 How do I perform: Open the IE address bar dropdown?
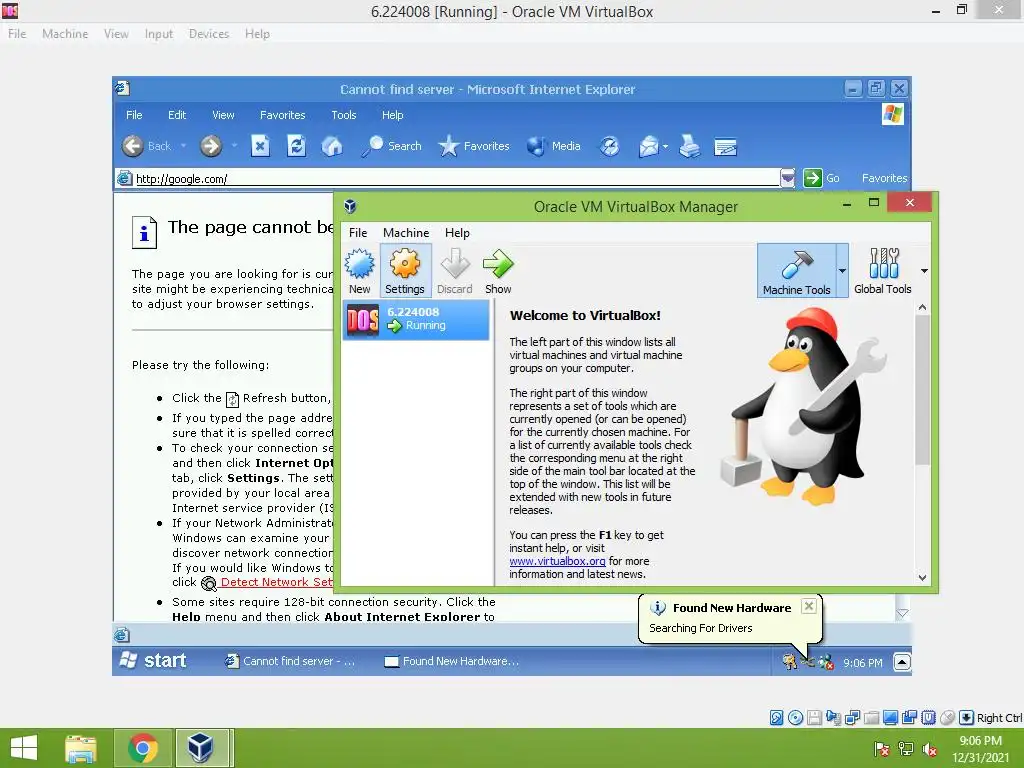tap(788, 178)
